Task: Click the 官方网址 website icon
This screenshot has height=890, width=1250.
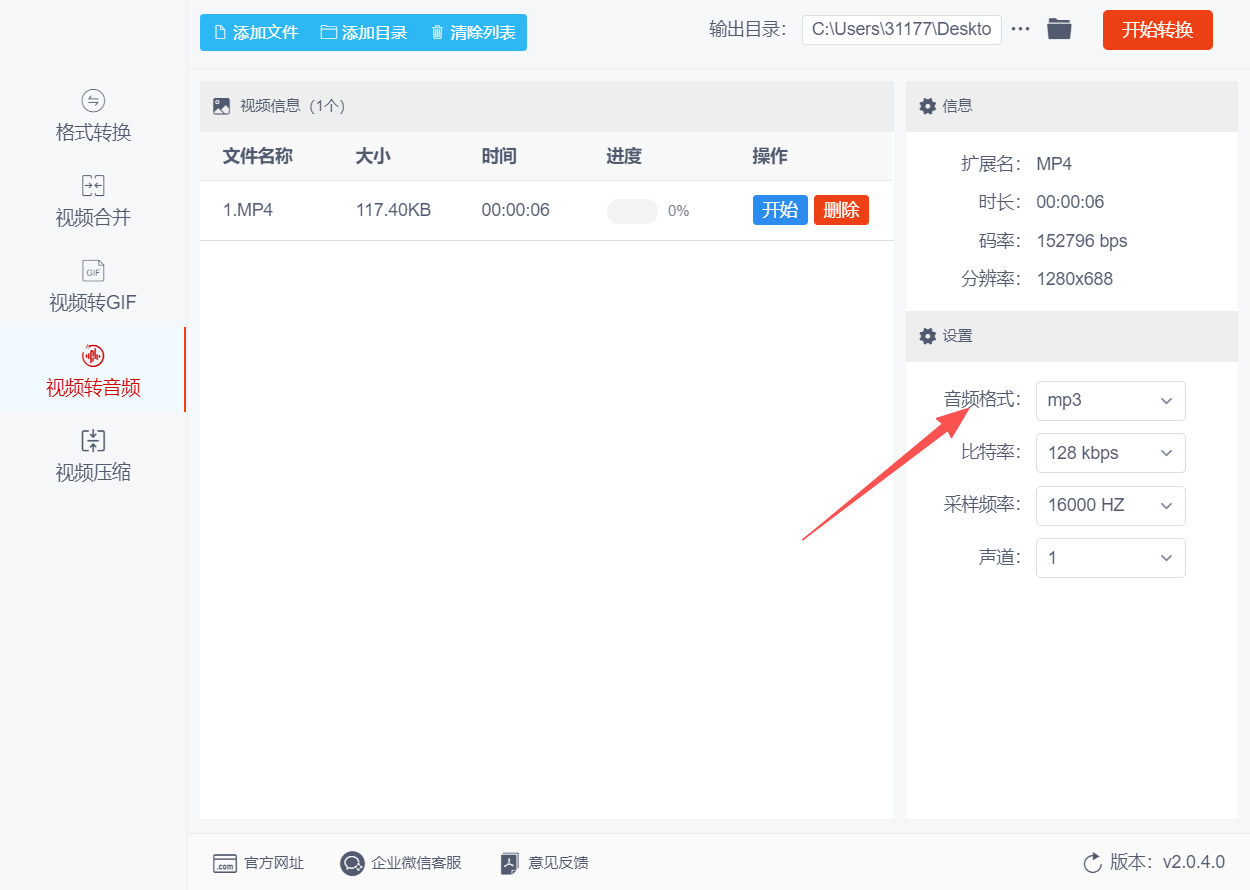Action: [x=225, y=863]
